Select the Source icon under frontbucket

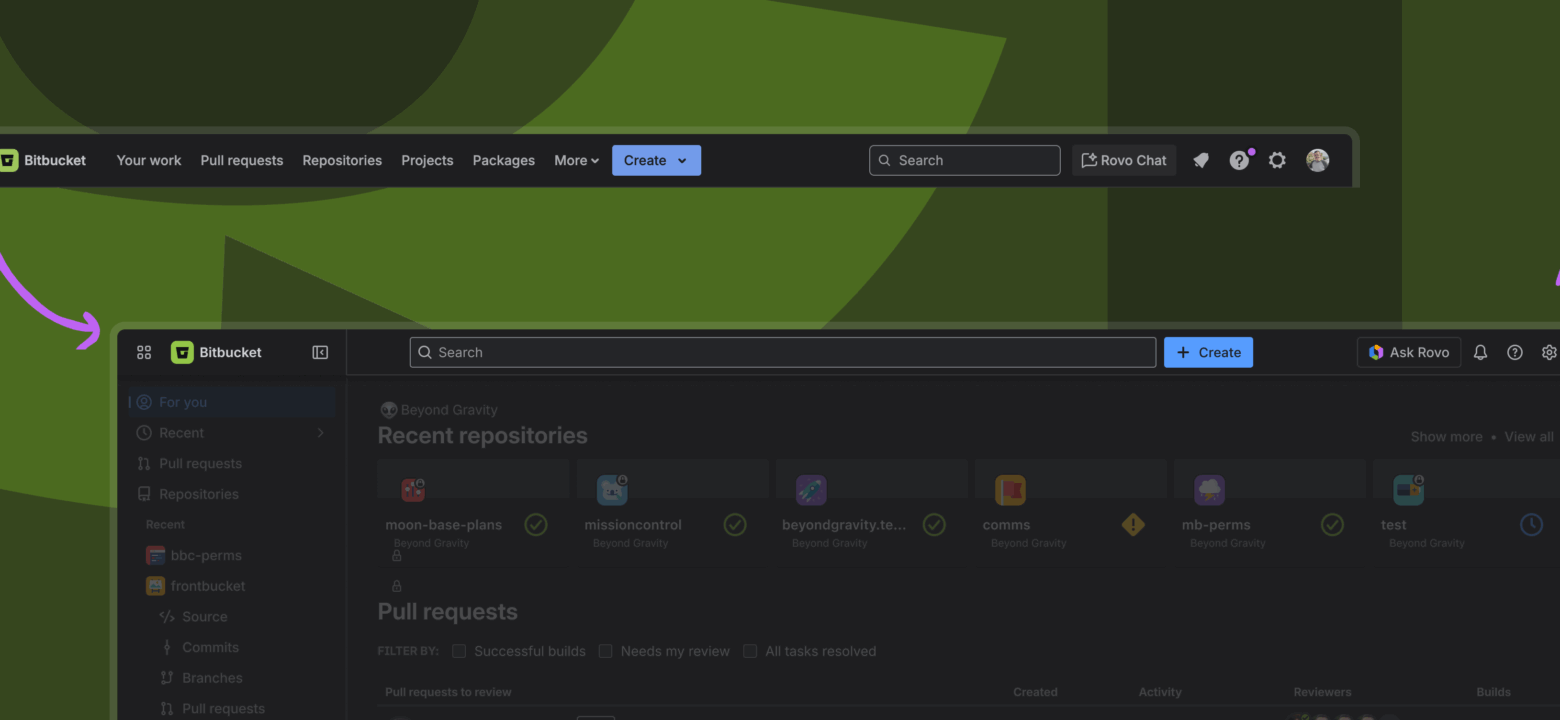click(x=168, y=616)
